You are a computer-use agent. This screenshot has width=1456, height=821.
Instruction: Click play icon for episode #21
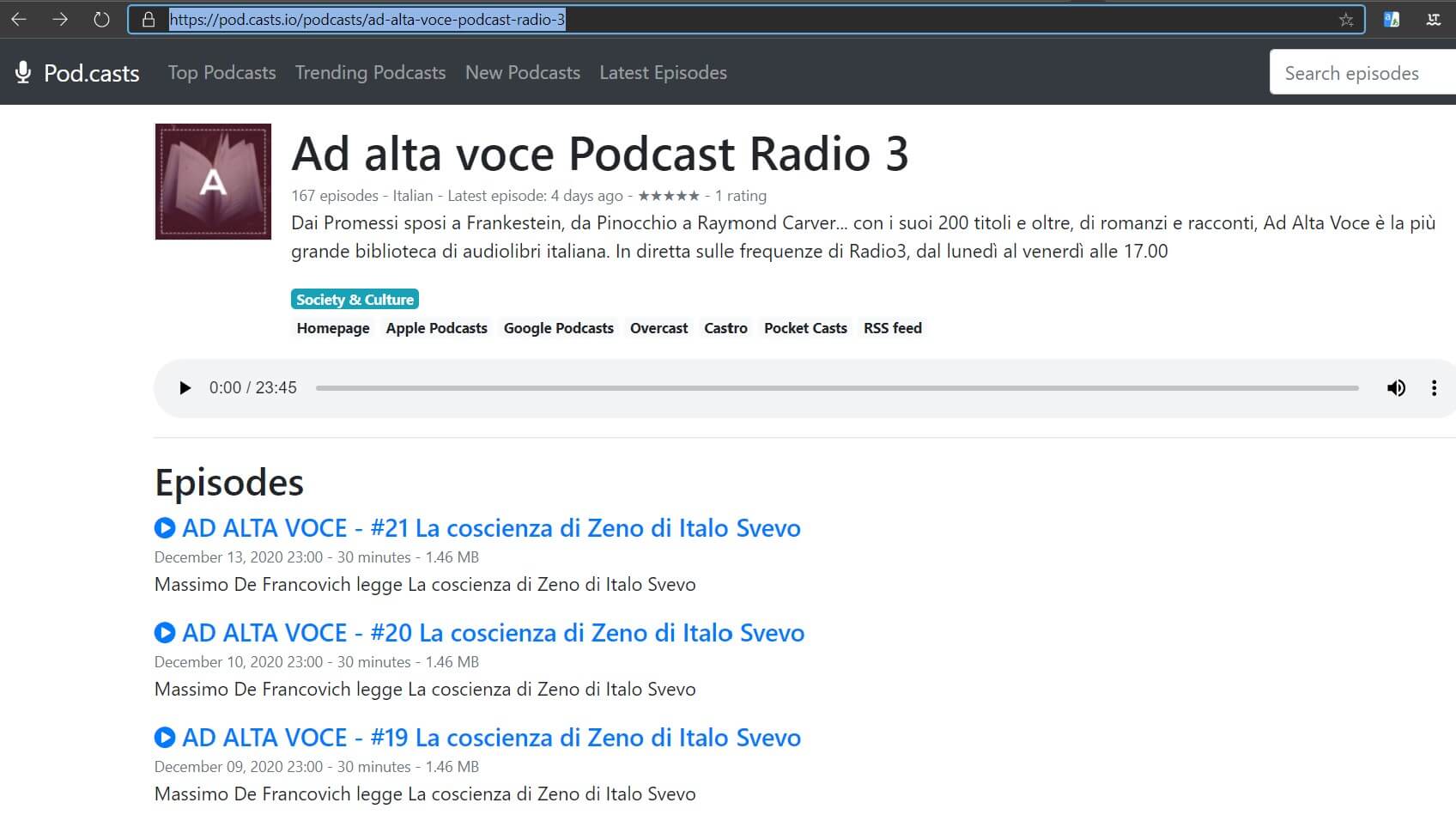[165, 528]
